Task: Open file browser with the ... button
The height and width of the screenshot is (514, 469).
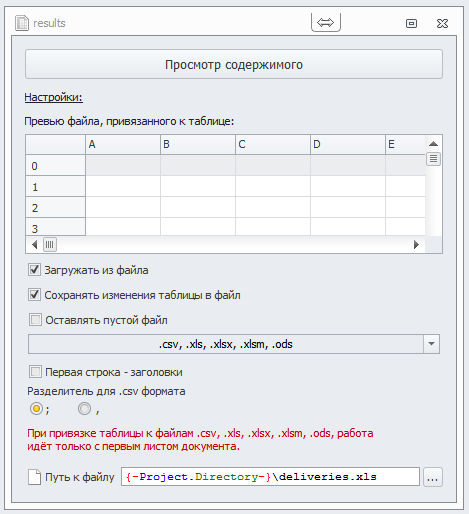Action: click(433, 477)
